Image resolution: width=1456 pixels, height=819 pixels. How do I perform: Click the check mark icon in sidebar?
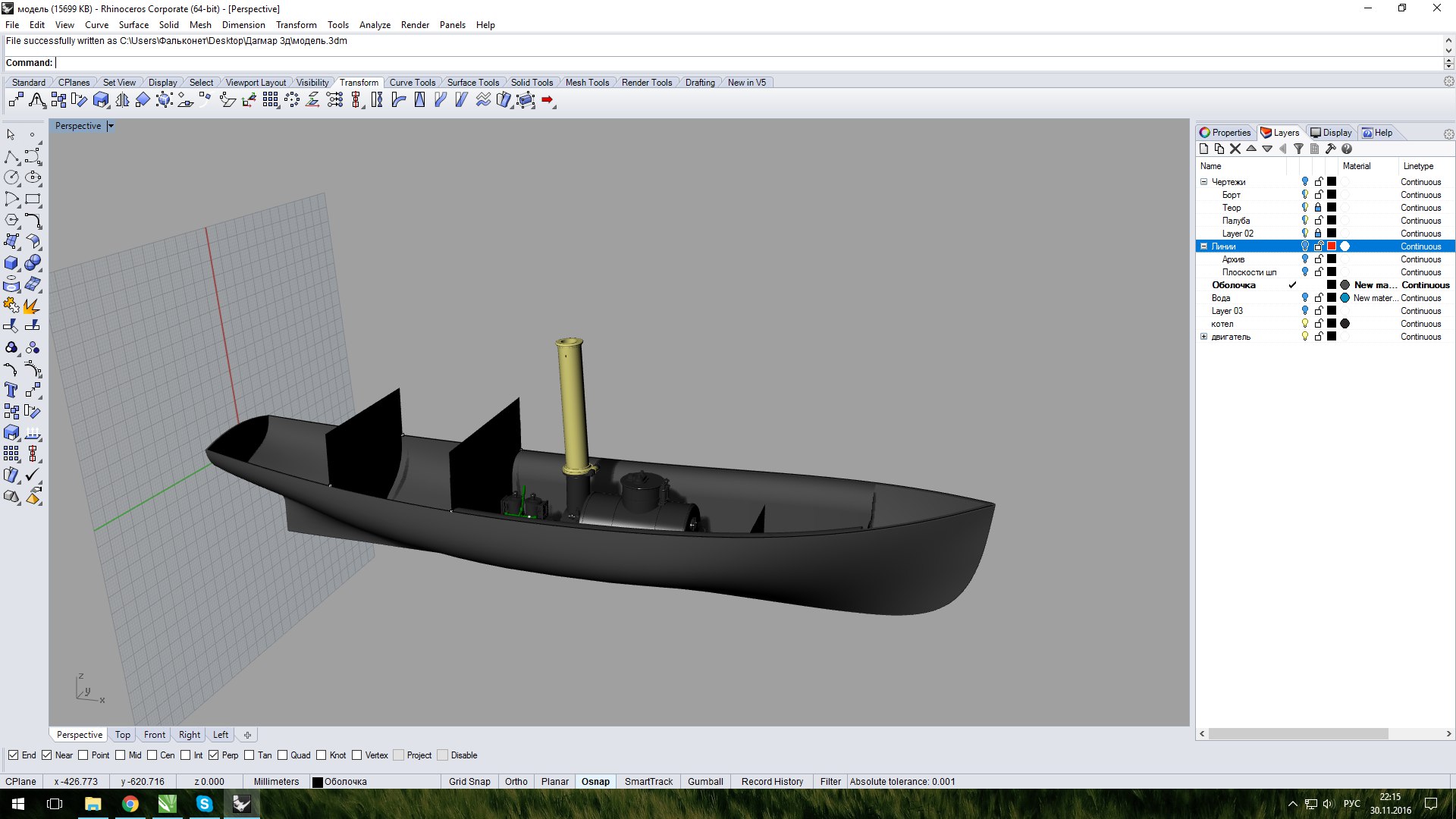33,475
